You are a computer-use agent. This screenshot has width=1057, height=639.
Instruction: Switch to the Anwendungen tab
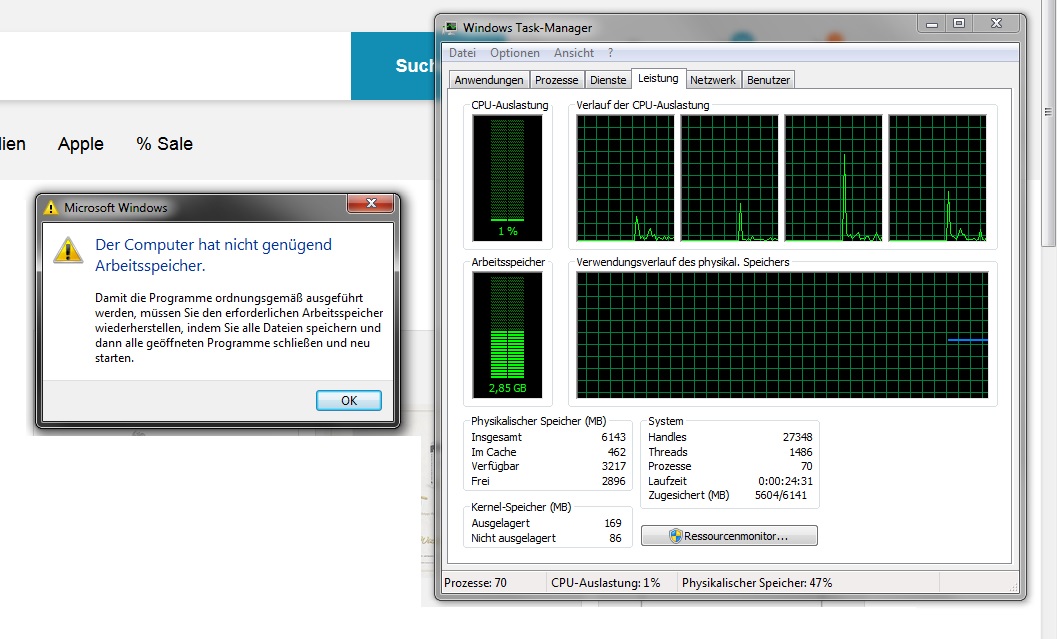click(x=489, y=80)
